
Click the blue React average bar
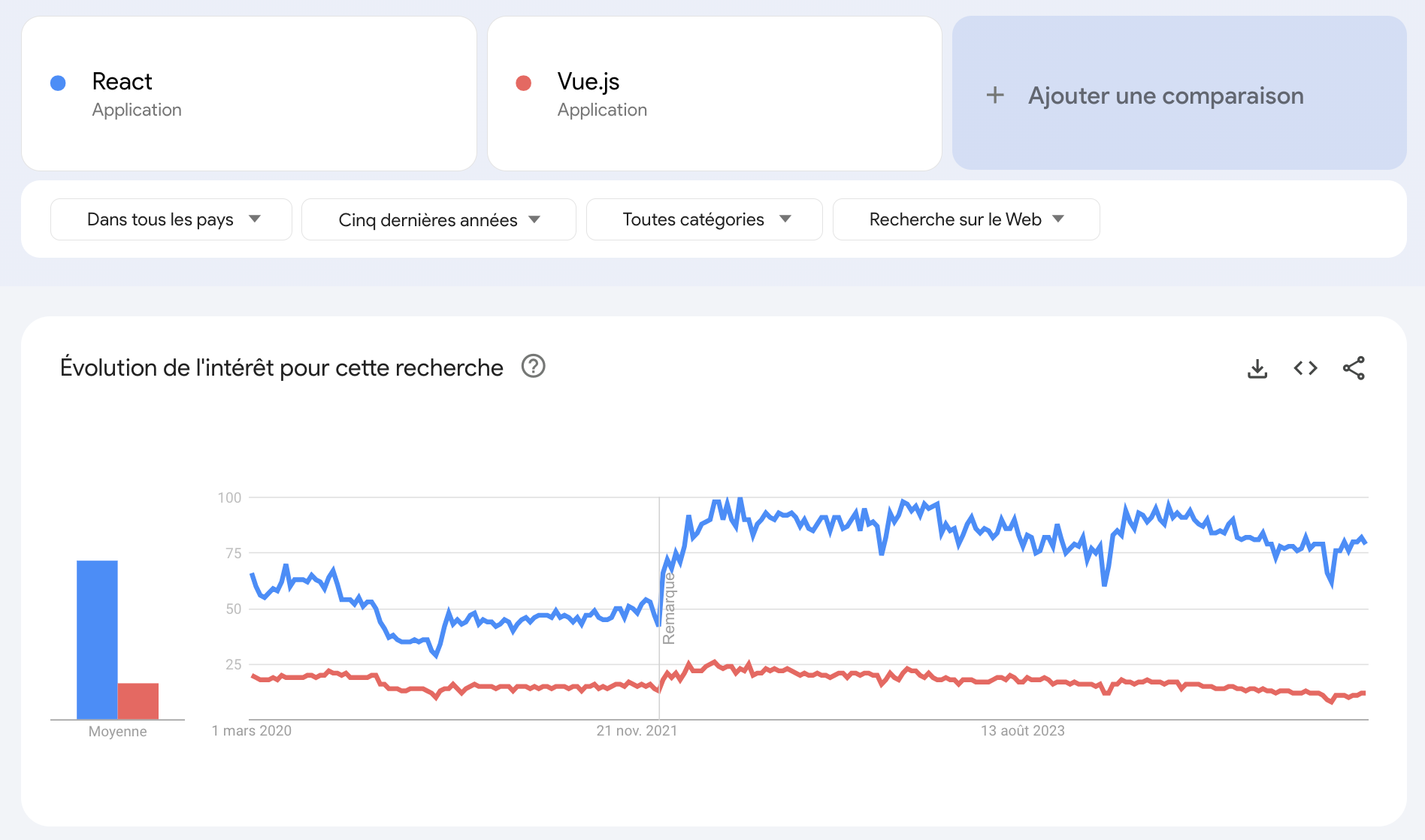[97, 639]
